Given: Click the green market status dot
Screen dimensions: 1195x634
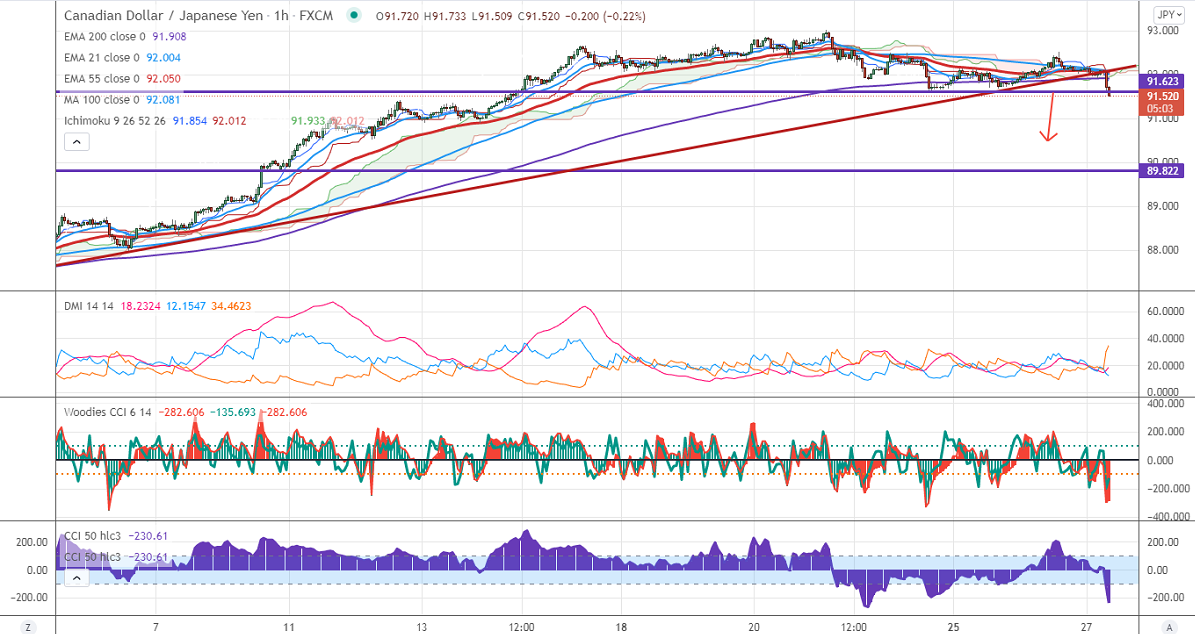Looking at the screenshot, I should (x=354, y=15).
